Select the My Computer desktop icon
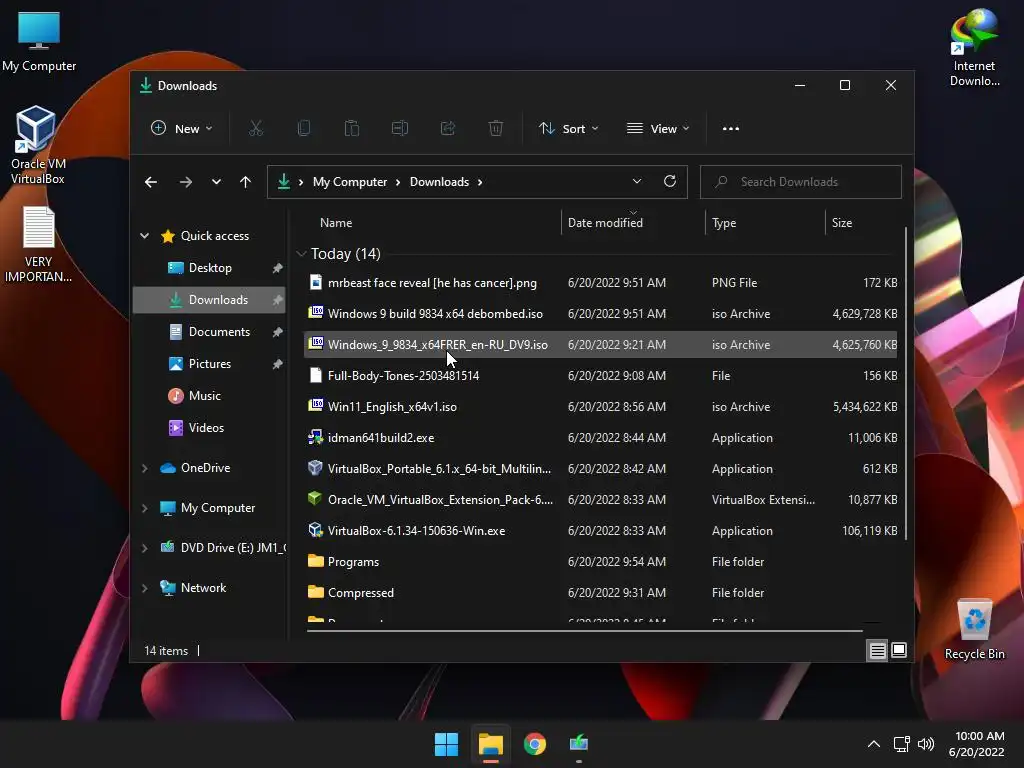This screenshot has height=768, width=1024. click(39, 42)
